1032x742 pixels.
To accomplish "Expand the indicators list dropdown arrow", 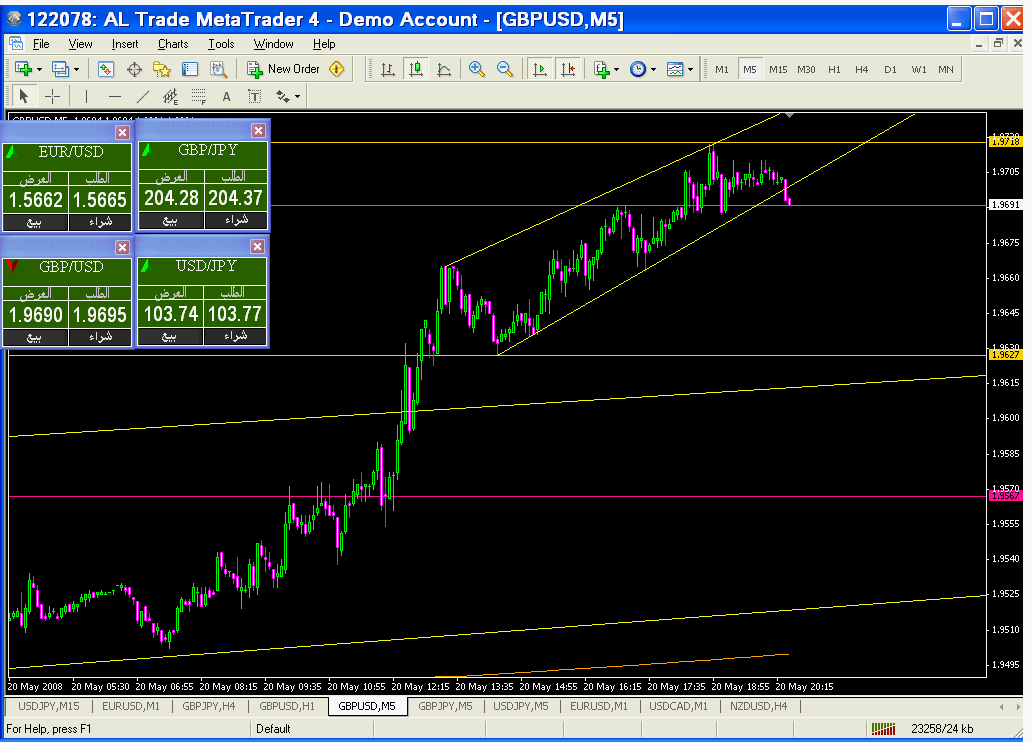I will (616, 70).
